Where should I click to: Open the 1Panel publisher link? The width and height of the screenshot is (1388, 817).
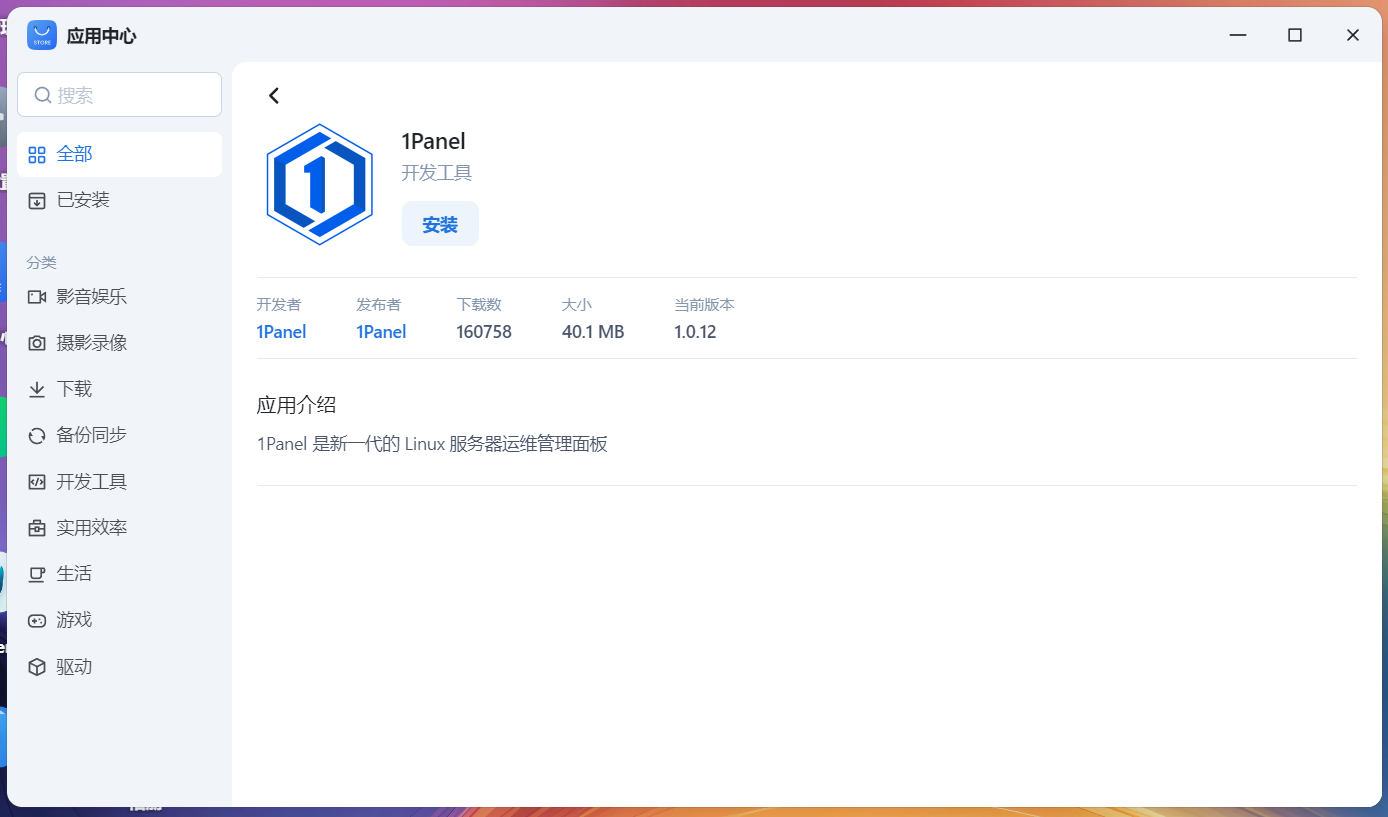[x=381, y=332]
